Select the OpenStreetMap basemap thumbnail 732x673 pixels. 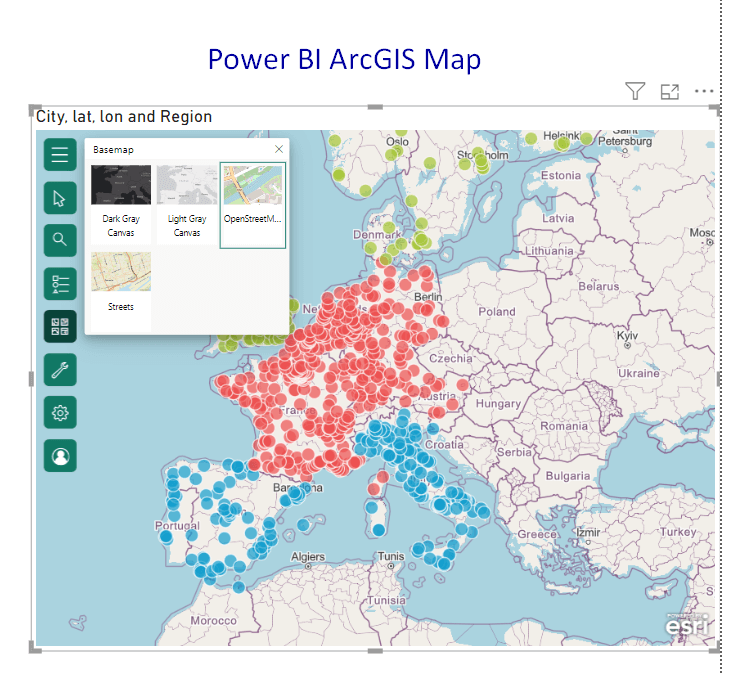pos(253,205)
